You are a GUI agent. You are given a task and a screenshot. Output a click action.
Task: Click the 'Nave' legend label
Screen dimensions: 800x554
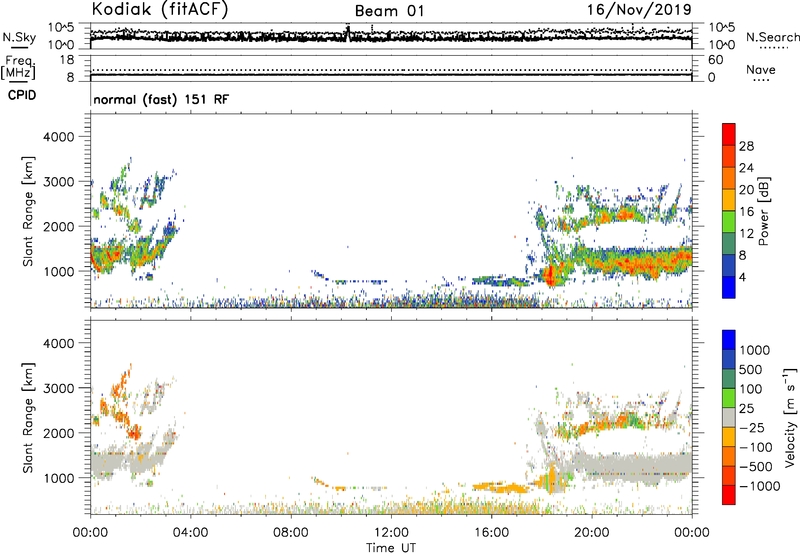click(761, 69)
